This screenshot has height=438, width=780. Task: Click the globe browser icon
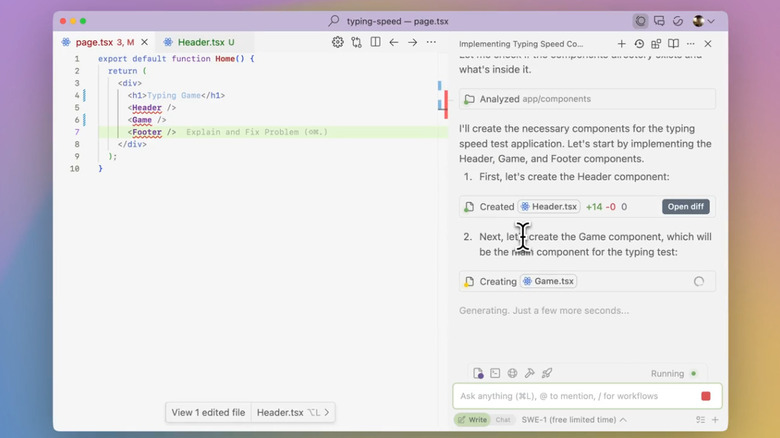(x=512, y=373)
